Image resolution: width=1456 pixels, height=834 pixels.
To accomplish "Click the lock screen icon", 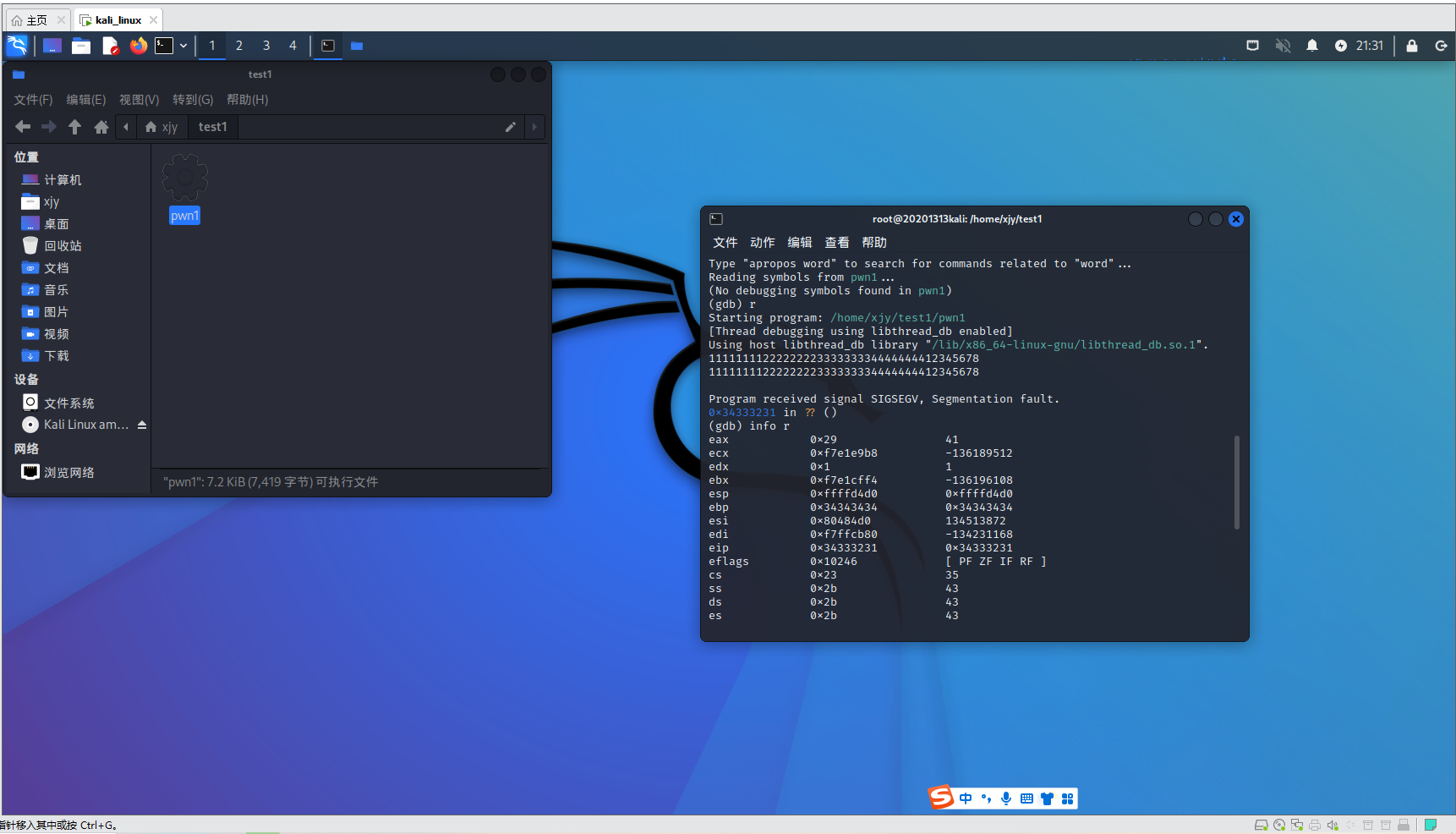I will [x=1412, y=46].
